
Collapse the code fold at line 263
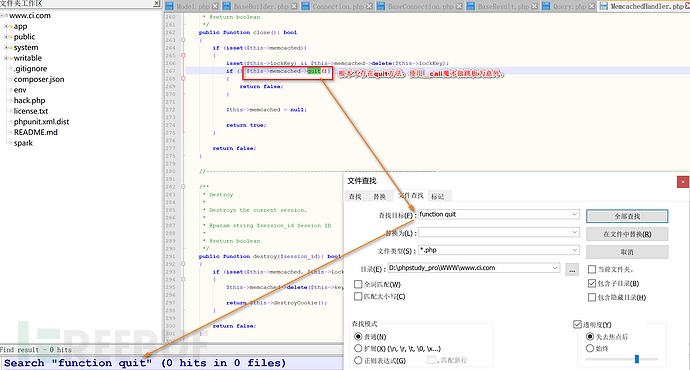[183, 40]
